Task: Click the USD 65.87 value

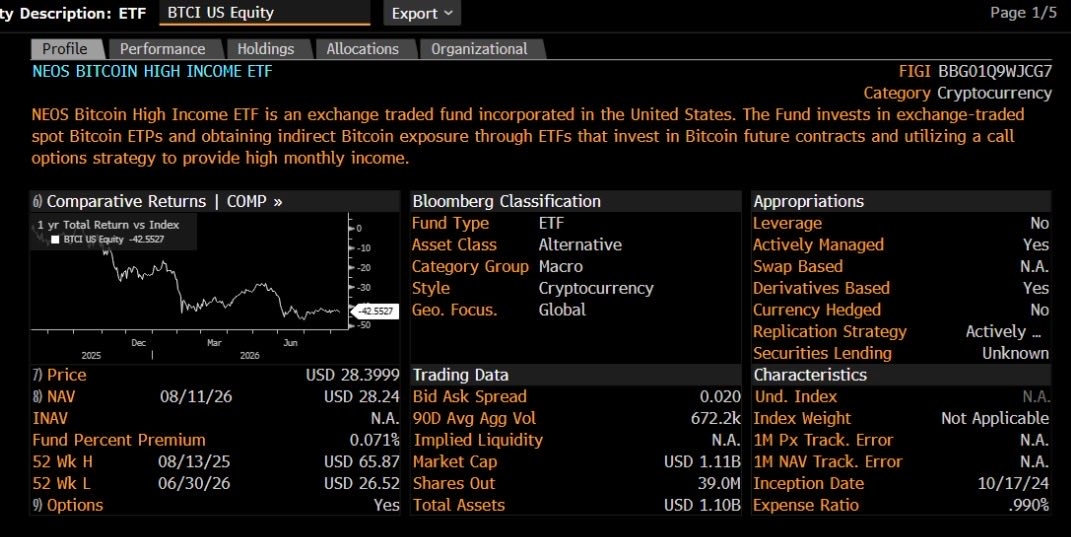Action: click(361, 463)
